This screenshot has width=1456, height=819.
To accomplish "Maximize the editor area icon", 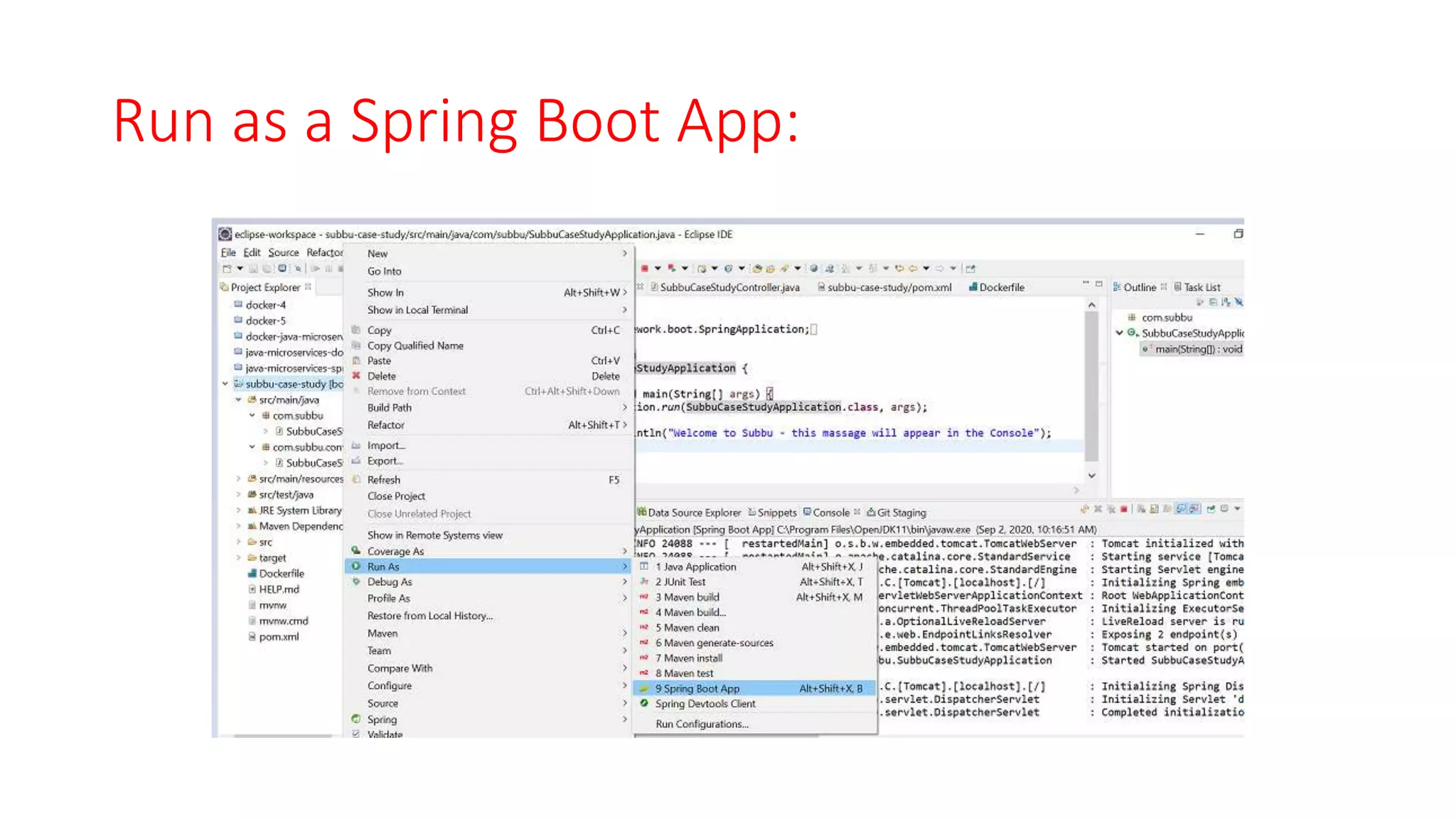I will coord(1099,284).
